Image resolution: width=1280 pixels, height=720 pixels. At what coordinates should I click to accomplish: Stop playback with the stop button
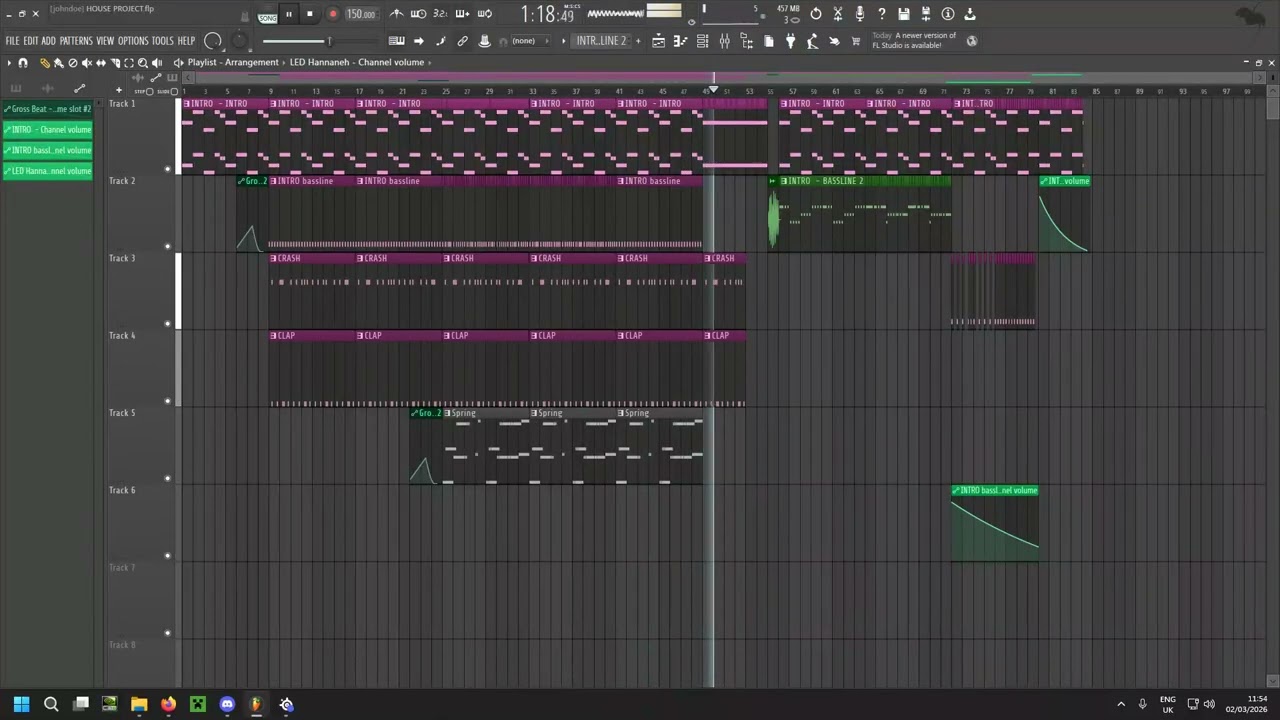click(x=309, y=14)
